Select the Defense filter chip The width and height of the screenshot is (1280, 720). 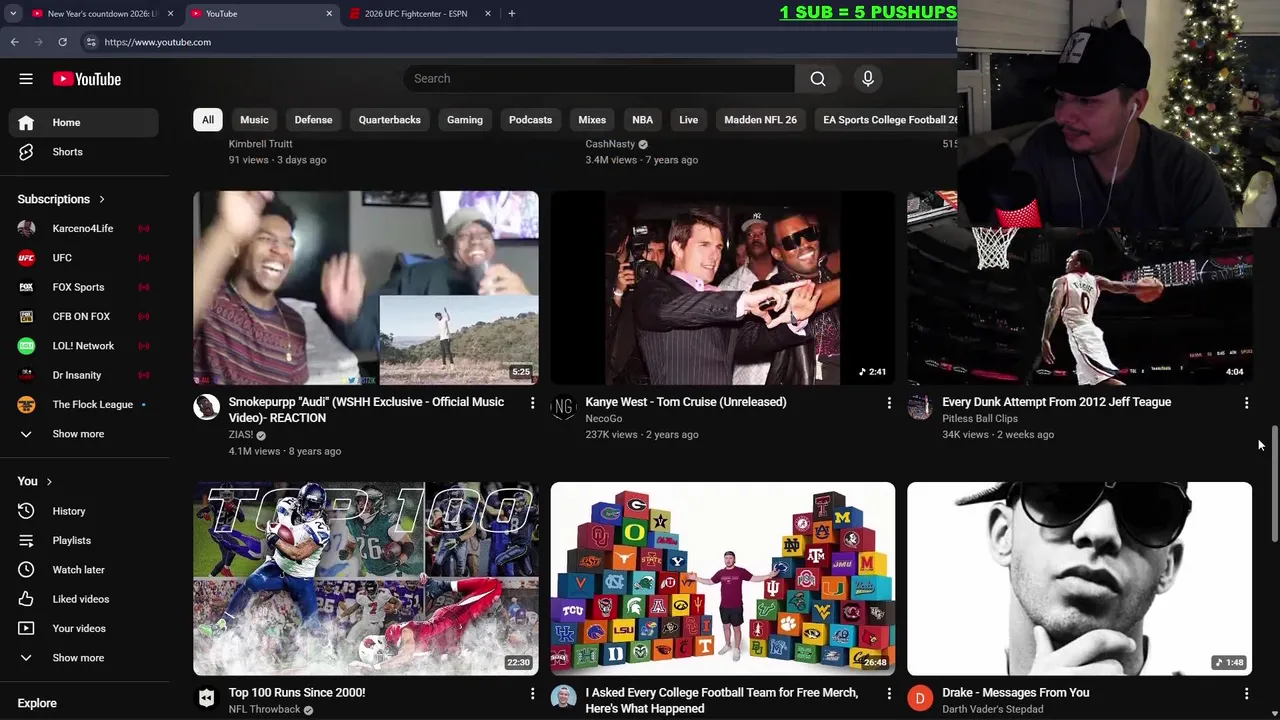point(313,120)
